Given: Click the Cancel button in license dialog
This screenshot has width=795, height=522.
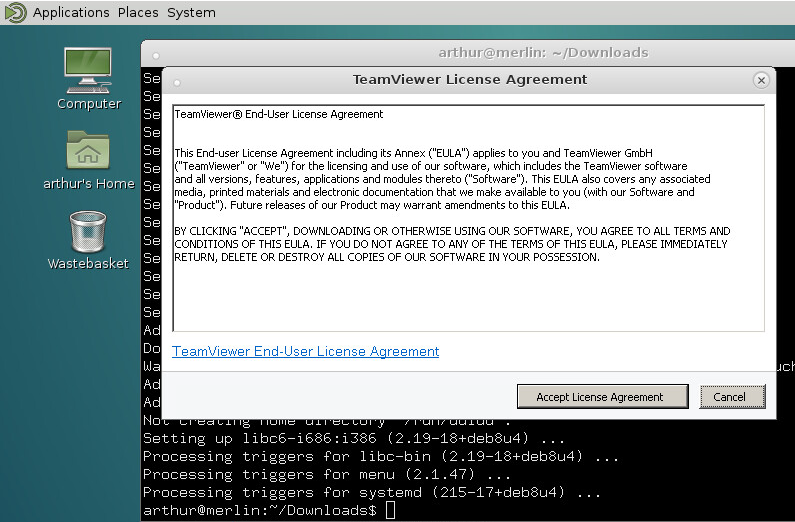Looking at the screenshot, I should pyautogui.click(x=732, y=396).
